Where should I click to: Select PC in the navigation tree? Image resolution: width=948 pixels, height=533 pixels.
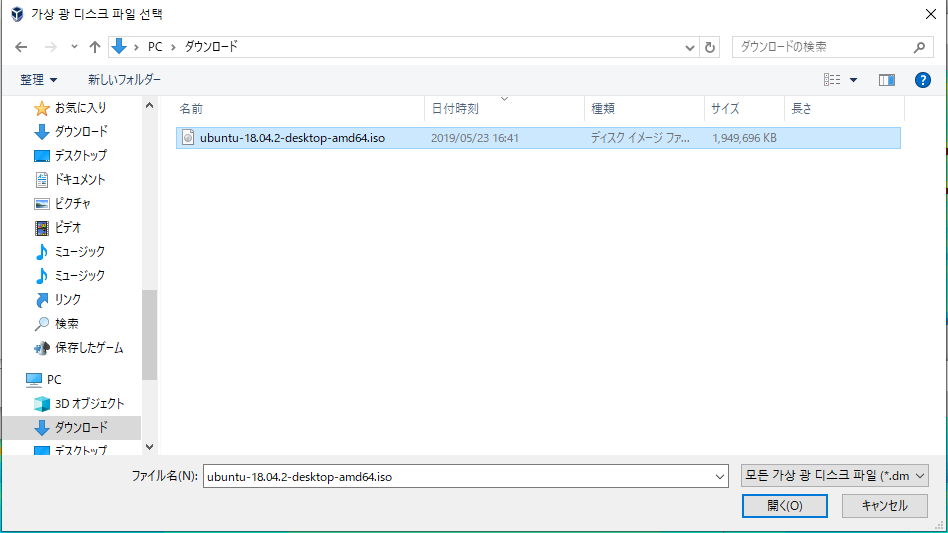(x=44, y=380)
